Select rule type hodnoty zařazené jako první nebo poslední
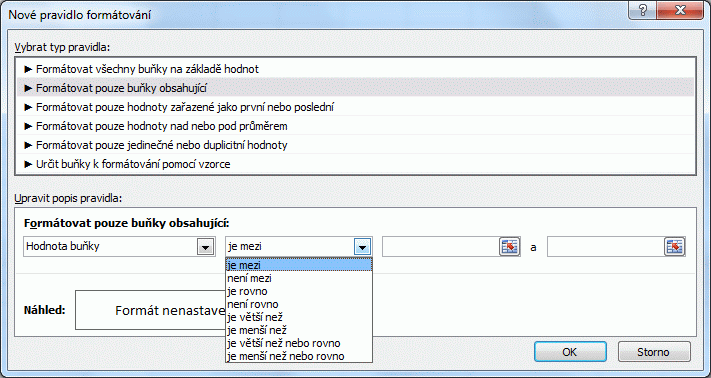Screen dimensions: 711x378 pos(356,107)
